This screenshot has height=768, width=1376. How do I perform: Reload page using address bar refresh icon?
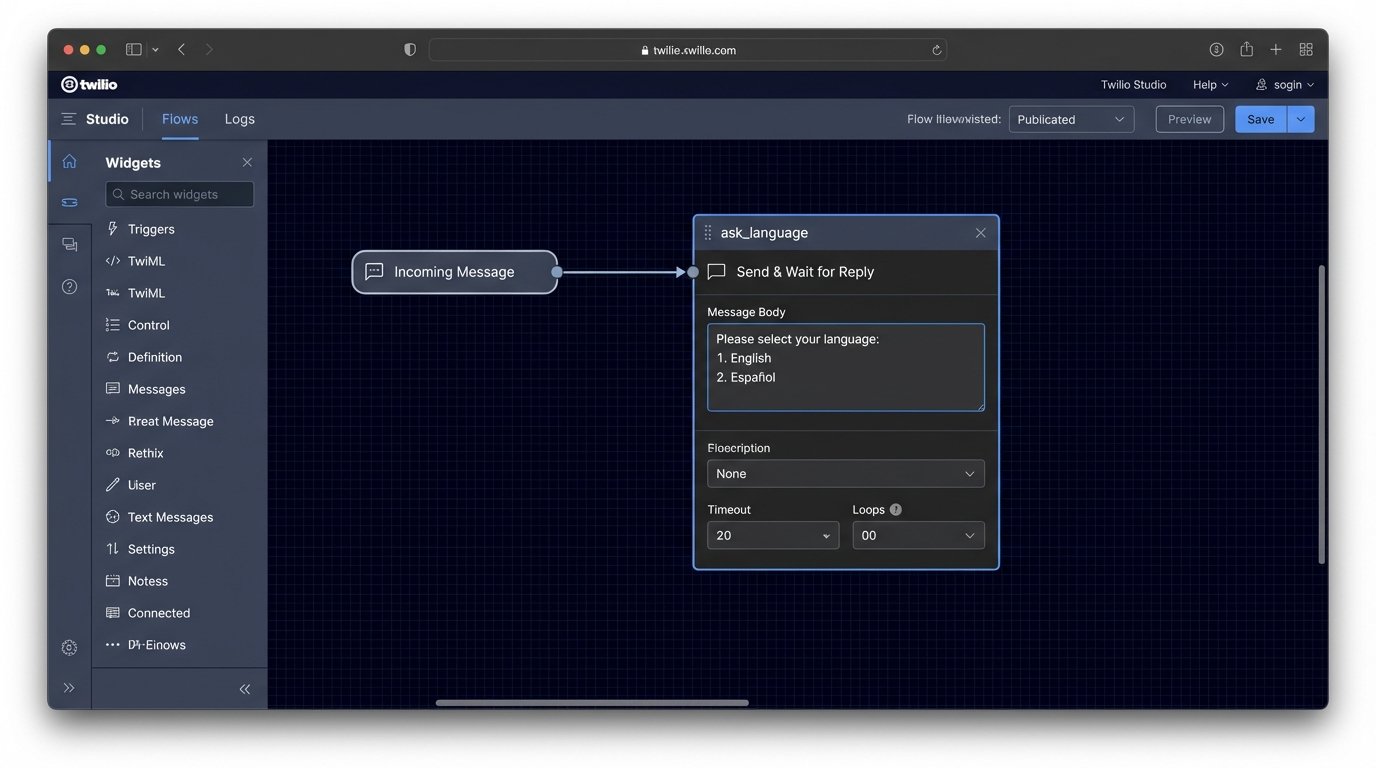point(936,50)
